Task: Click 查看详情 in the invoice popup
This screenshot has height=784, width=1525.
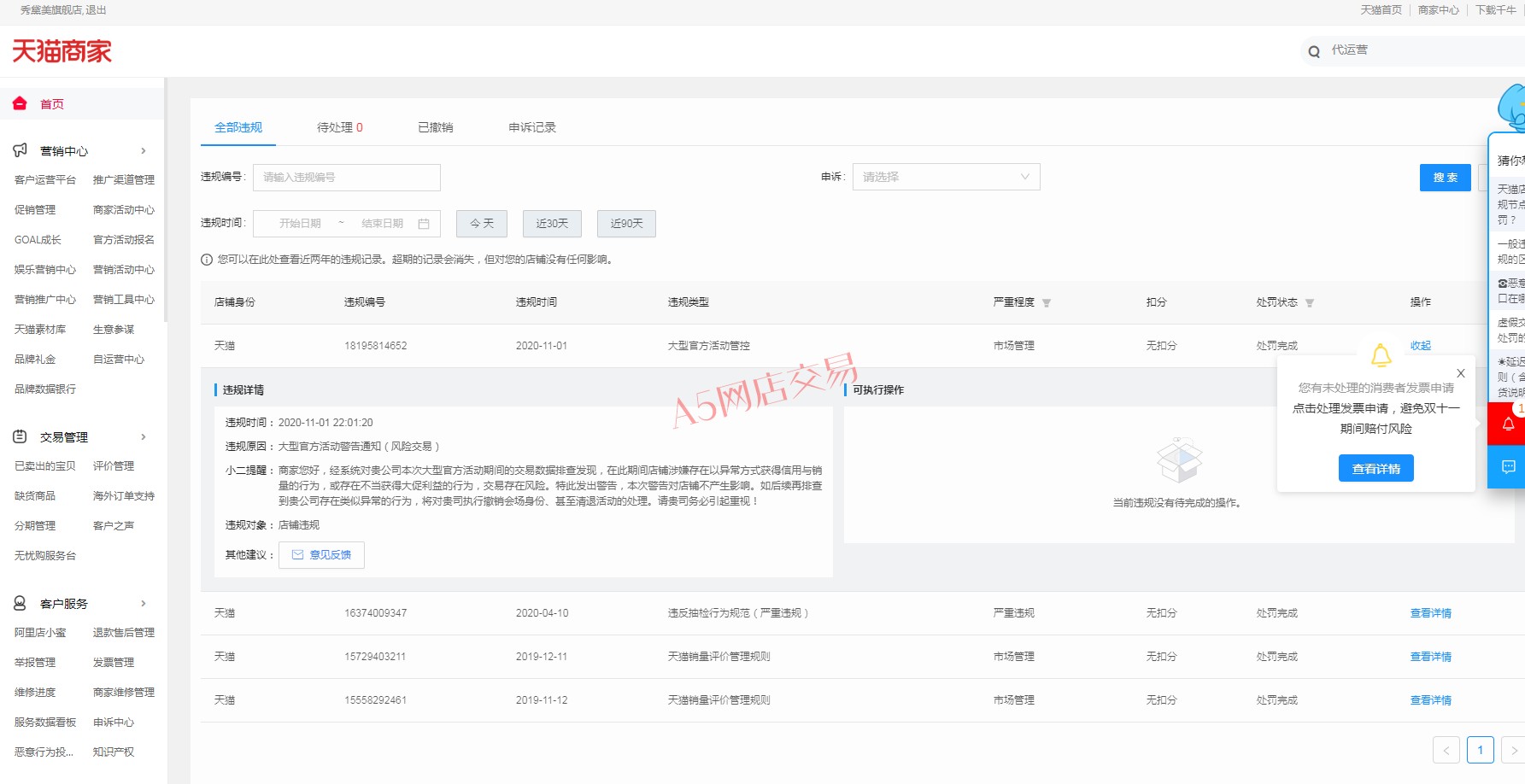Action: (1376, 469)
